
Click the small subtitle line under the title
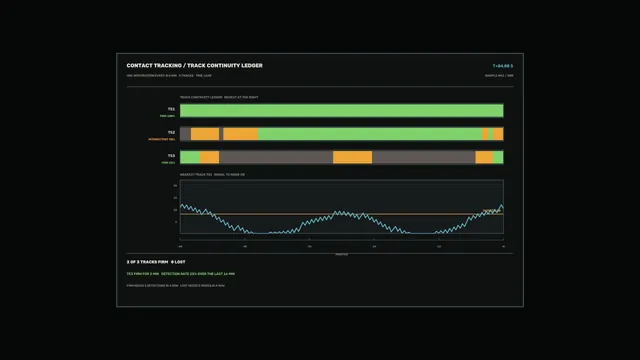click(x=169, y=76)
